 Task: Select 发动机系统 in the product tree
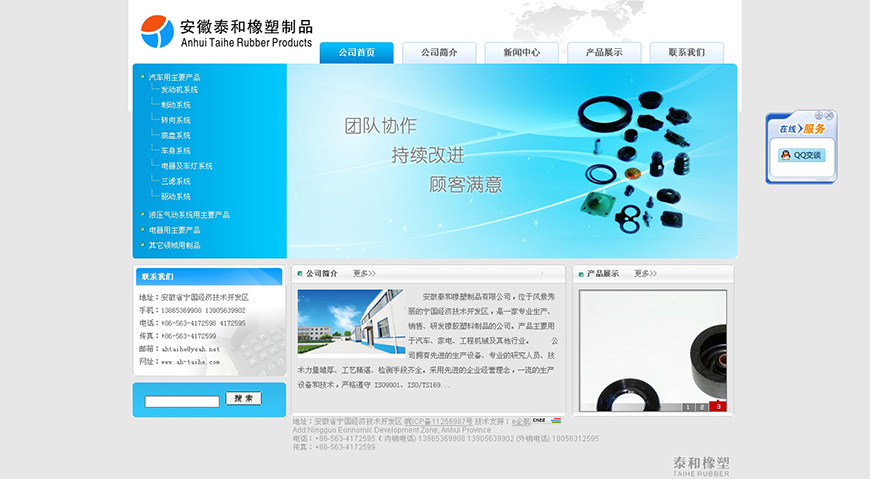point(179,90)
